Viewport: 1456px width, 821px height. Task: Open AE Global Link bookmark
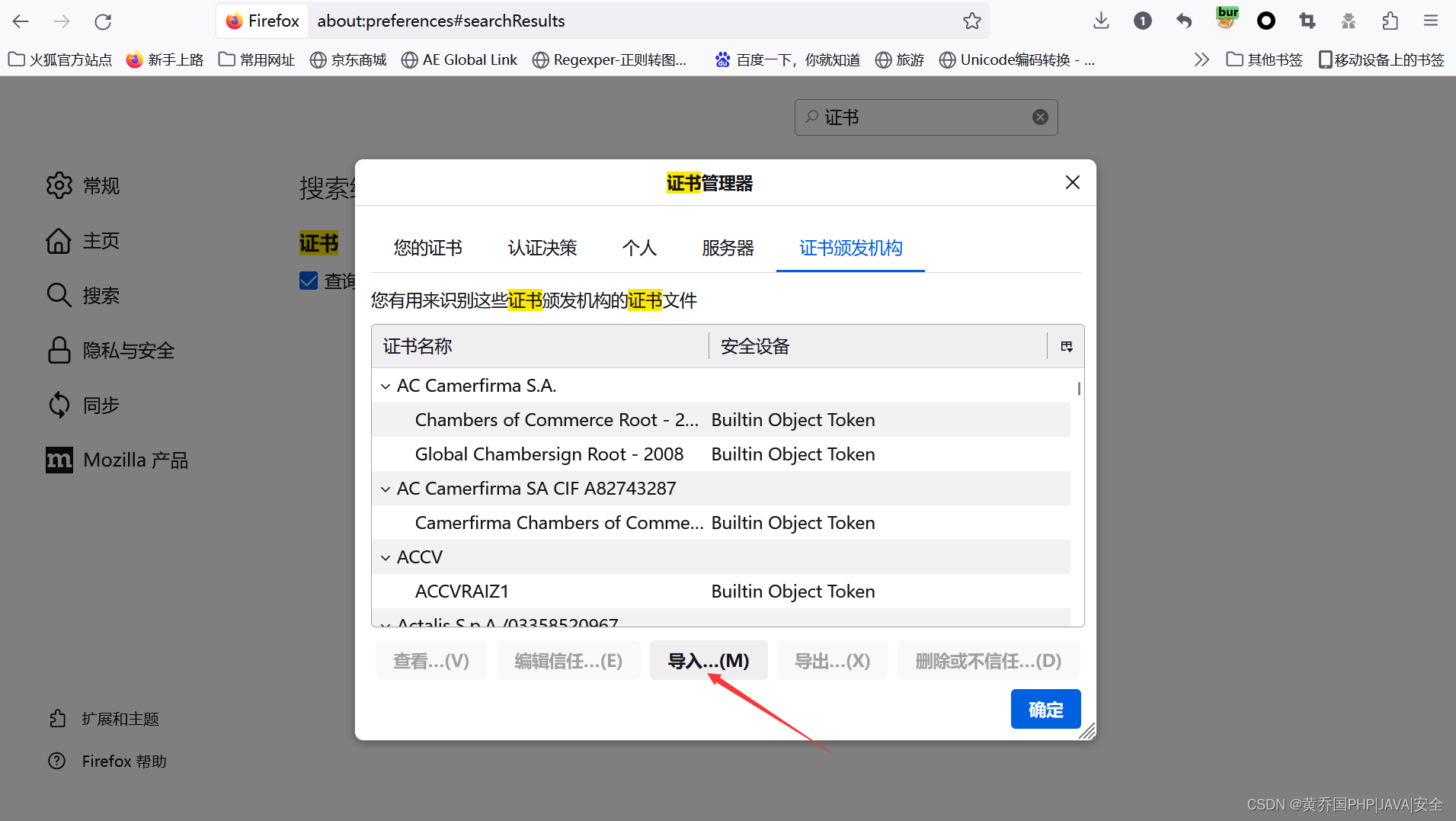[459, 59]
